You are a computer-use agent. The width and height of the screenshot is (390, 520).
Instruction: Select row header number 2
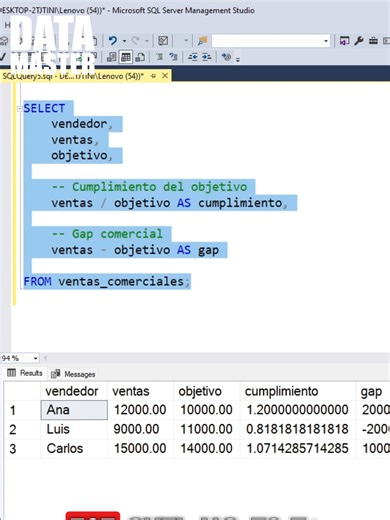coord(22,429)
